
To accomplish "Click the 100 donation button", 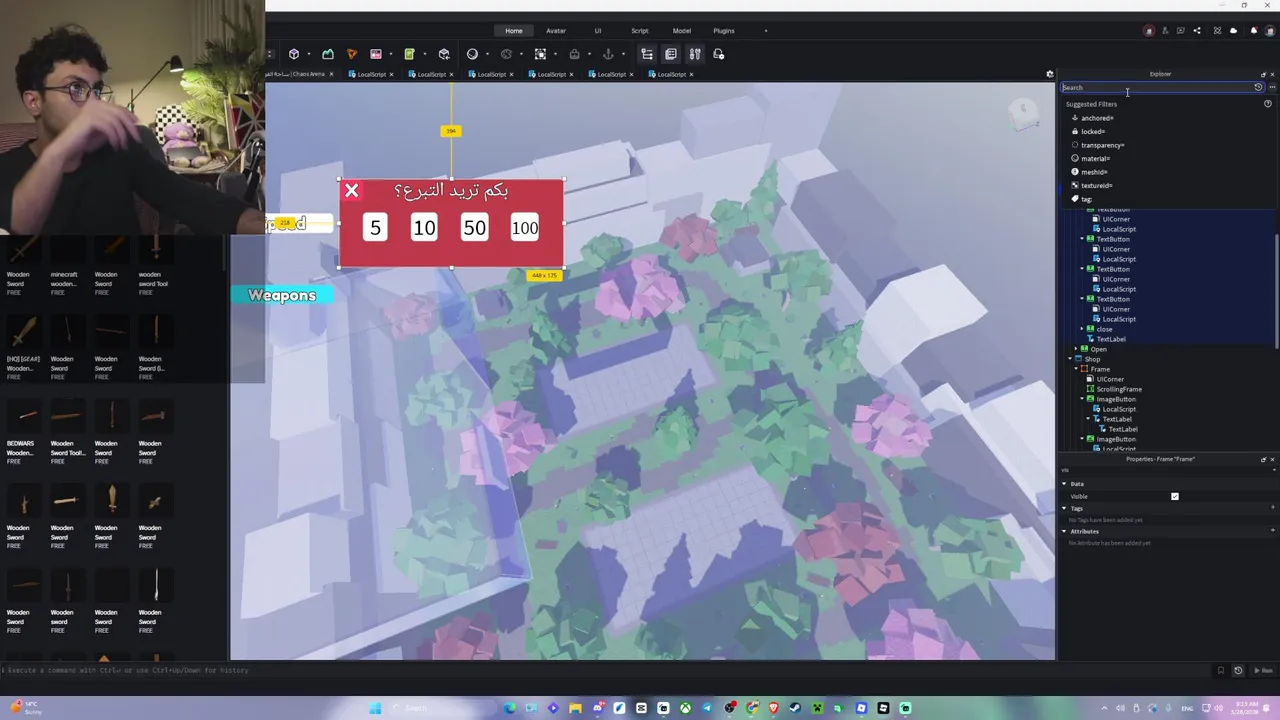I will tap(525, 228).
